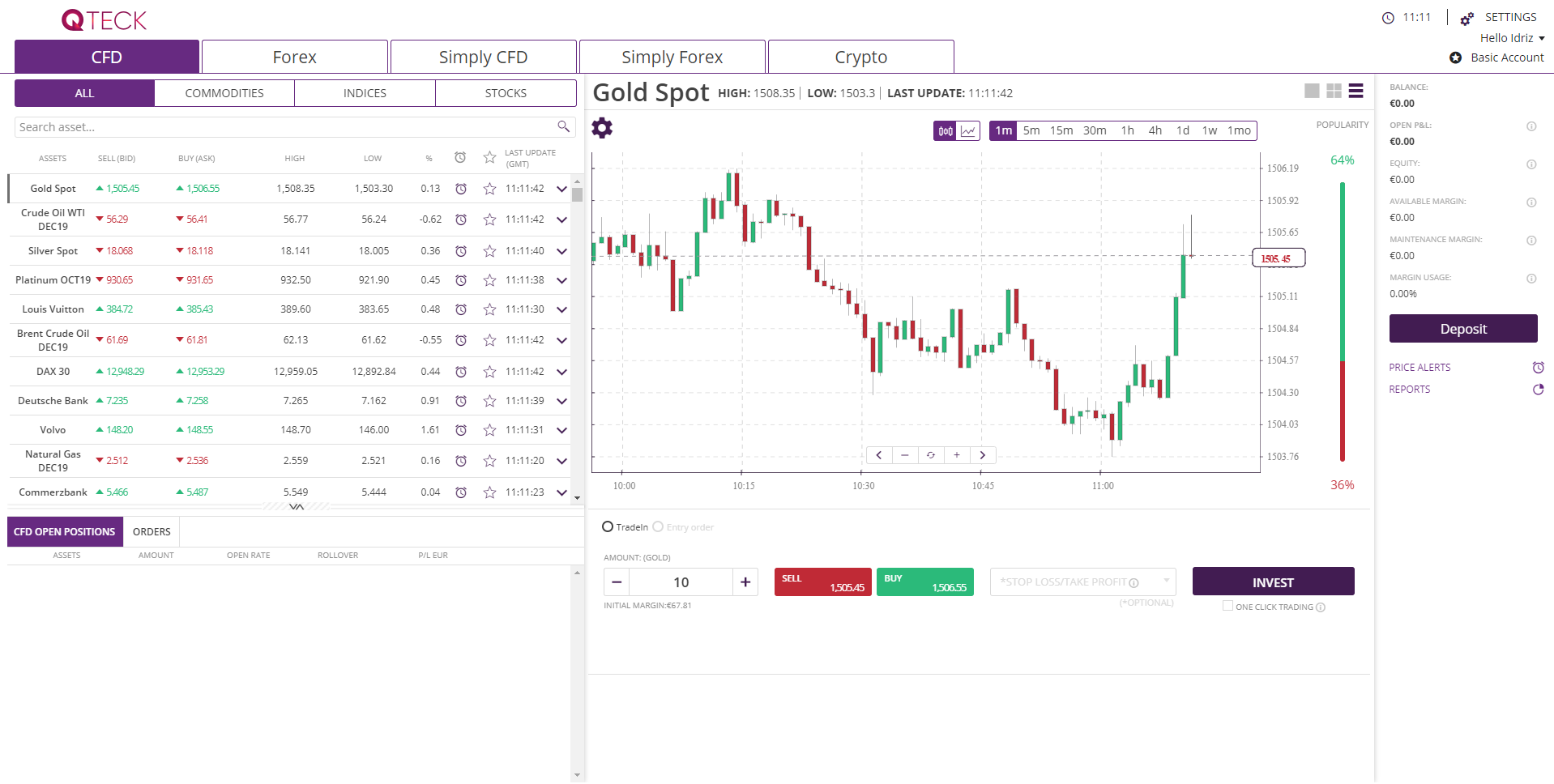Enable One Click Trading checkbox
Image resolution: width=1554 pixels, height=784 pixels.
pyautogui.click(x=1227, y=606)
